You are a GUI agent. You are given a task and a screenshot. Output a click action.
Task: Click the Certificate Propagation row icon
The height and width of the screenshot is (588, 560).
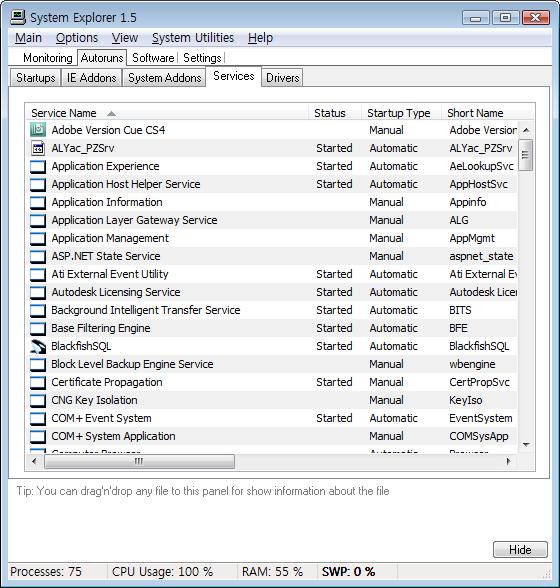click(x=38, y=382)
